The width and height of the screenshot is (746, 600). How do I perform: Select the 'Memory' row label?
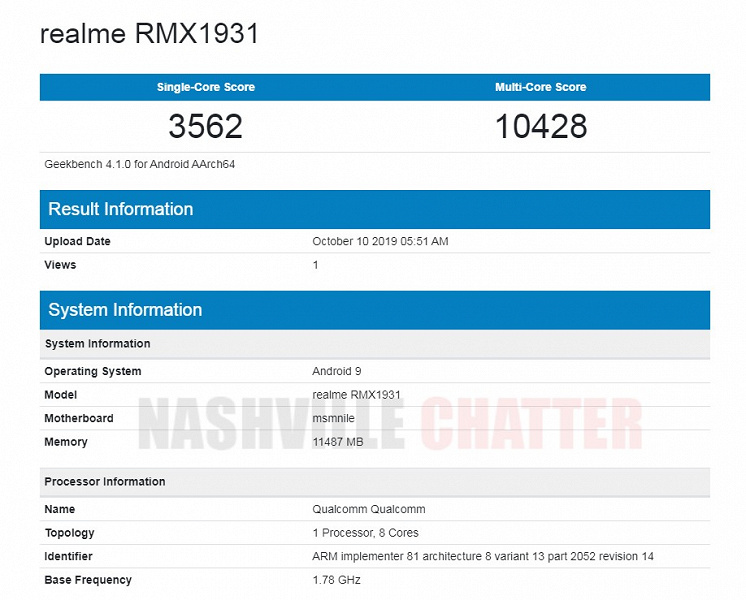pyautogui.click(x=66, y=442)
